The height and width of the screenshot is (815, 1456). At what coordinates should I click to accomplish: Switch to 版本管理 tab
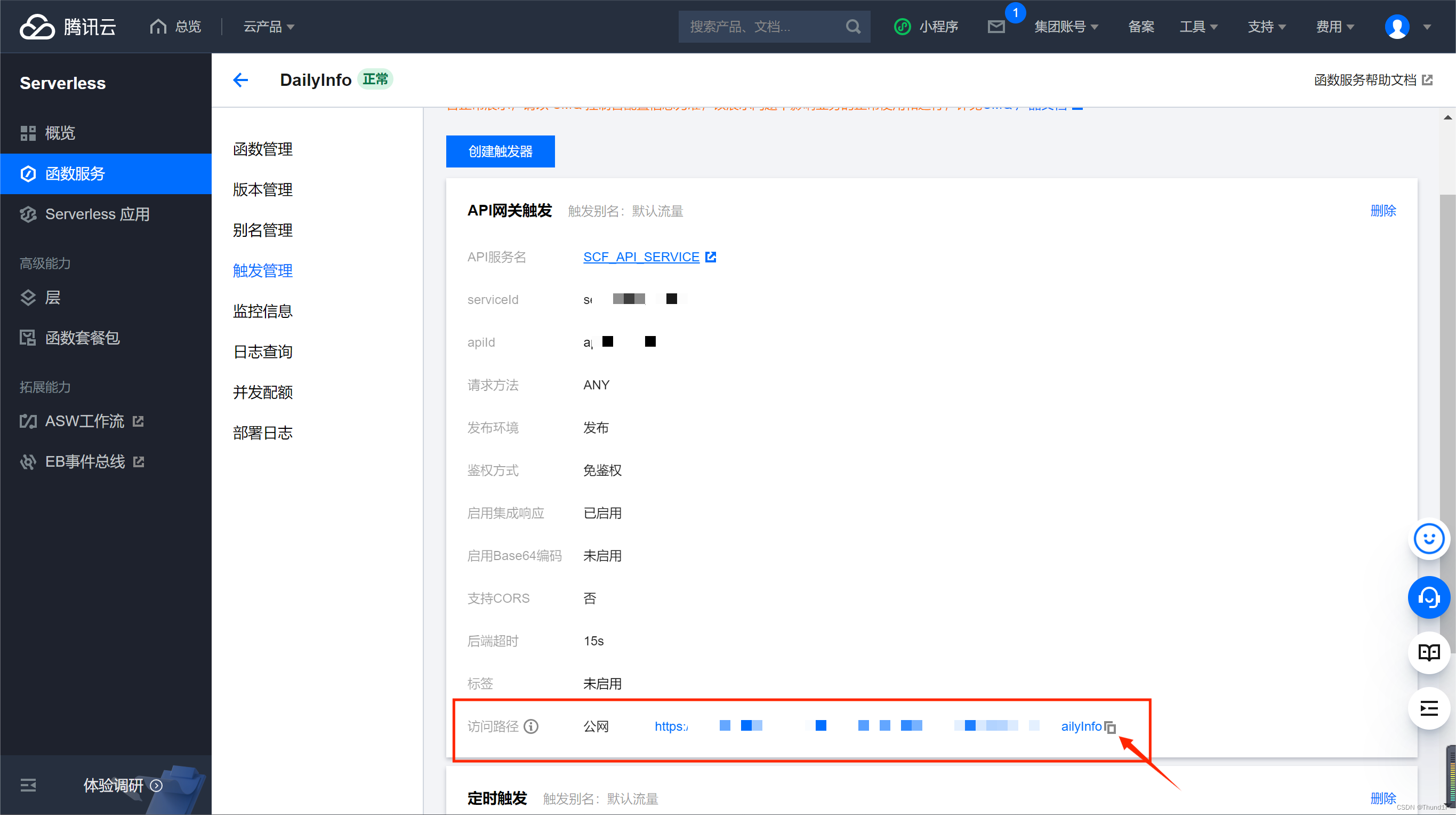[x=262, y=189]
